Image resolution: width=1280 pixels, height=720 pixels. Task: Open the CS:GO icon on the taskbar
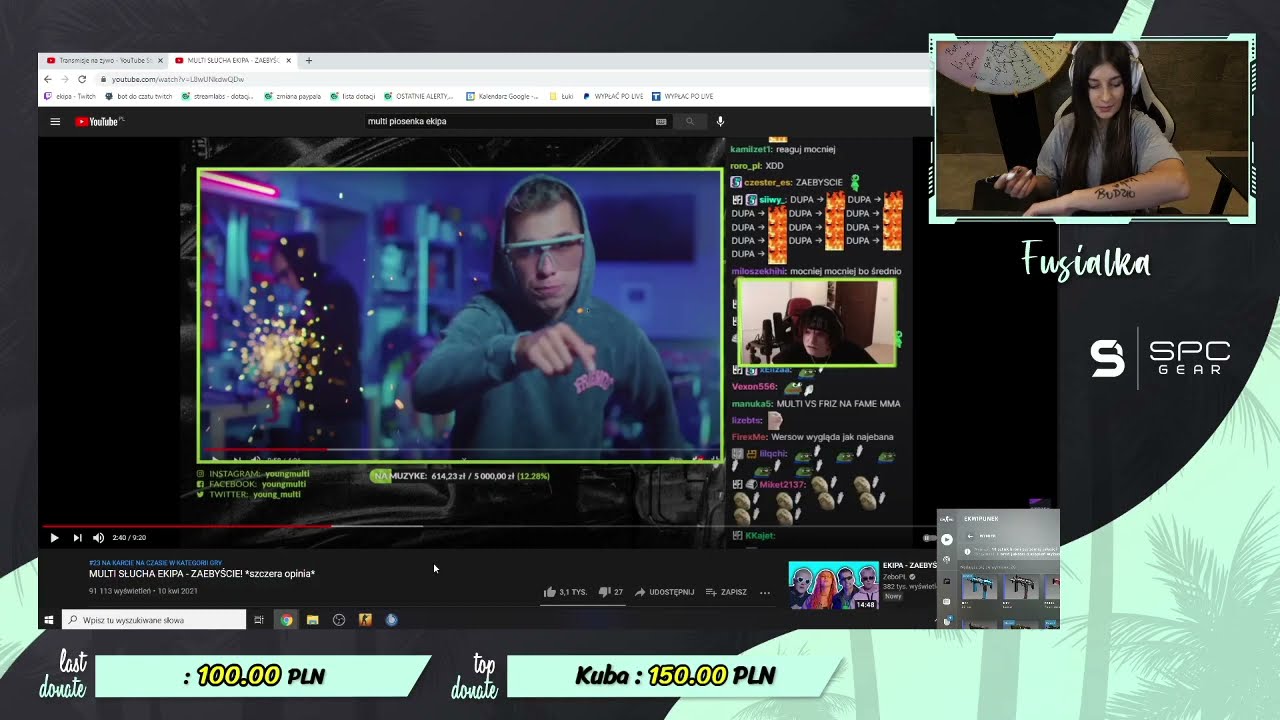coord(365,620)
